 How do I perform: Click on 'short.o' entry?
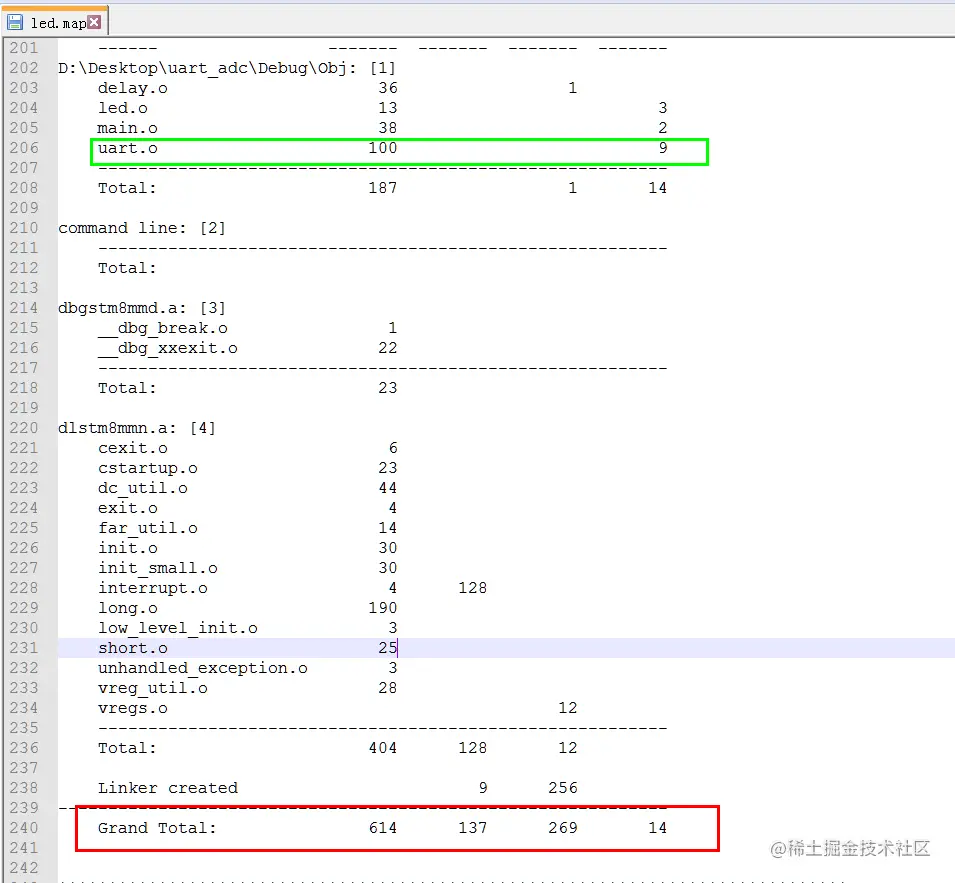[133, 648]
